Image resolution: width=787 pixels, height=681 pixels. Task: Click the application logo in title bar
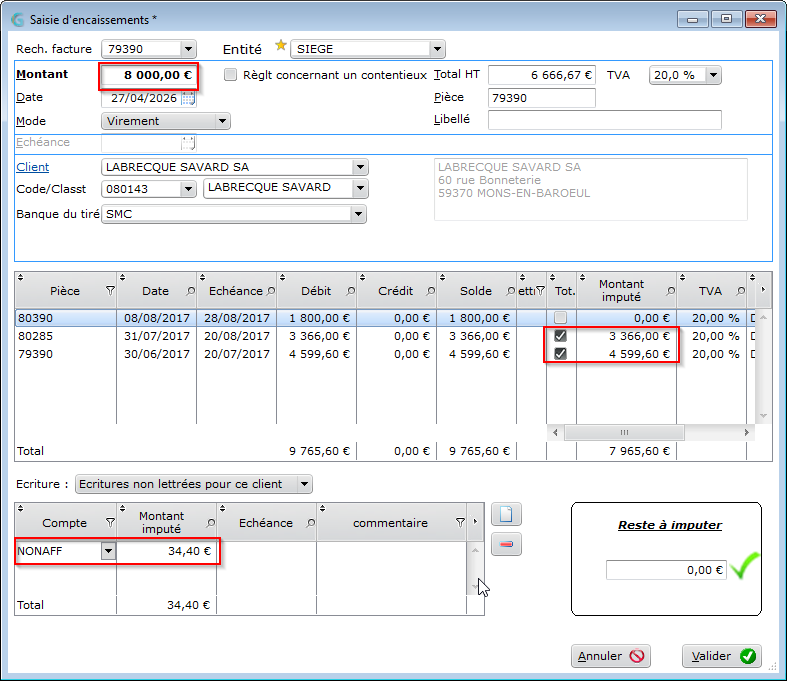tap(18, 20)
